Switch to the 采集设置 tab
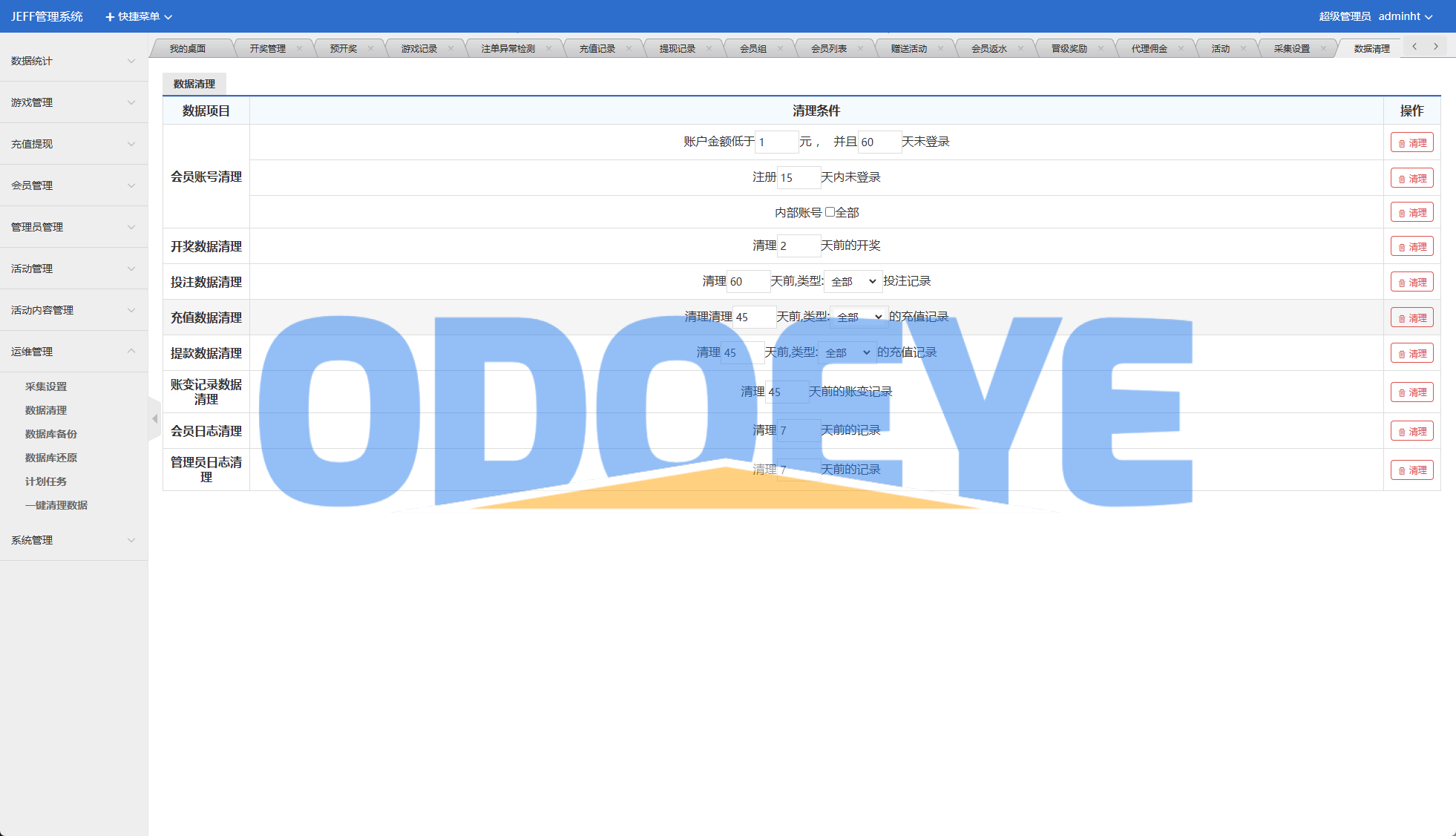 (x=1291, y=49)
